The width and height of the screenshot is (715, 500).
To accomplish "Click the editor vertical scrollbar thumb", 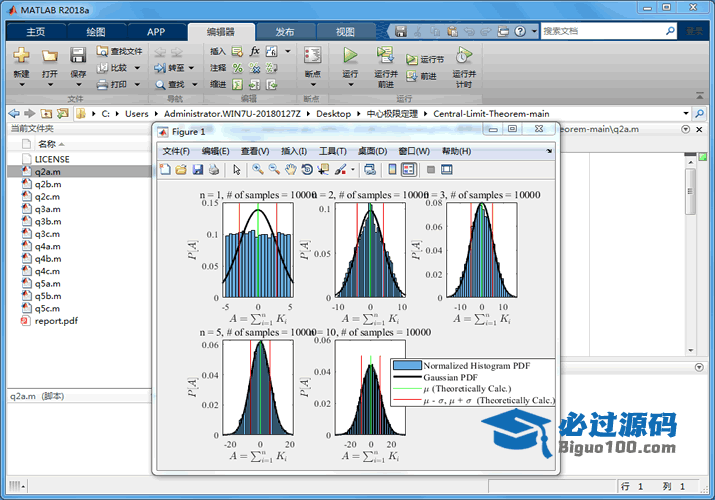I will tap(690, 191).
